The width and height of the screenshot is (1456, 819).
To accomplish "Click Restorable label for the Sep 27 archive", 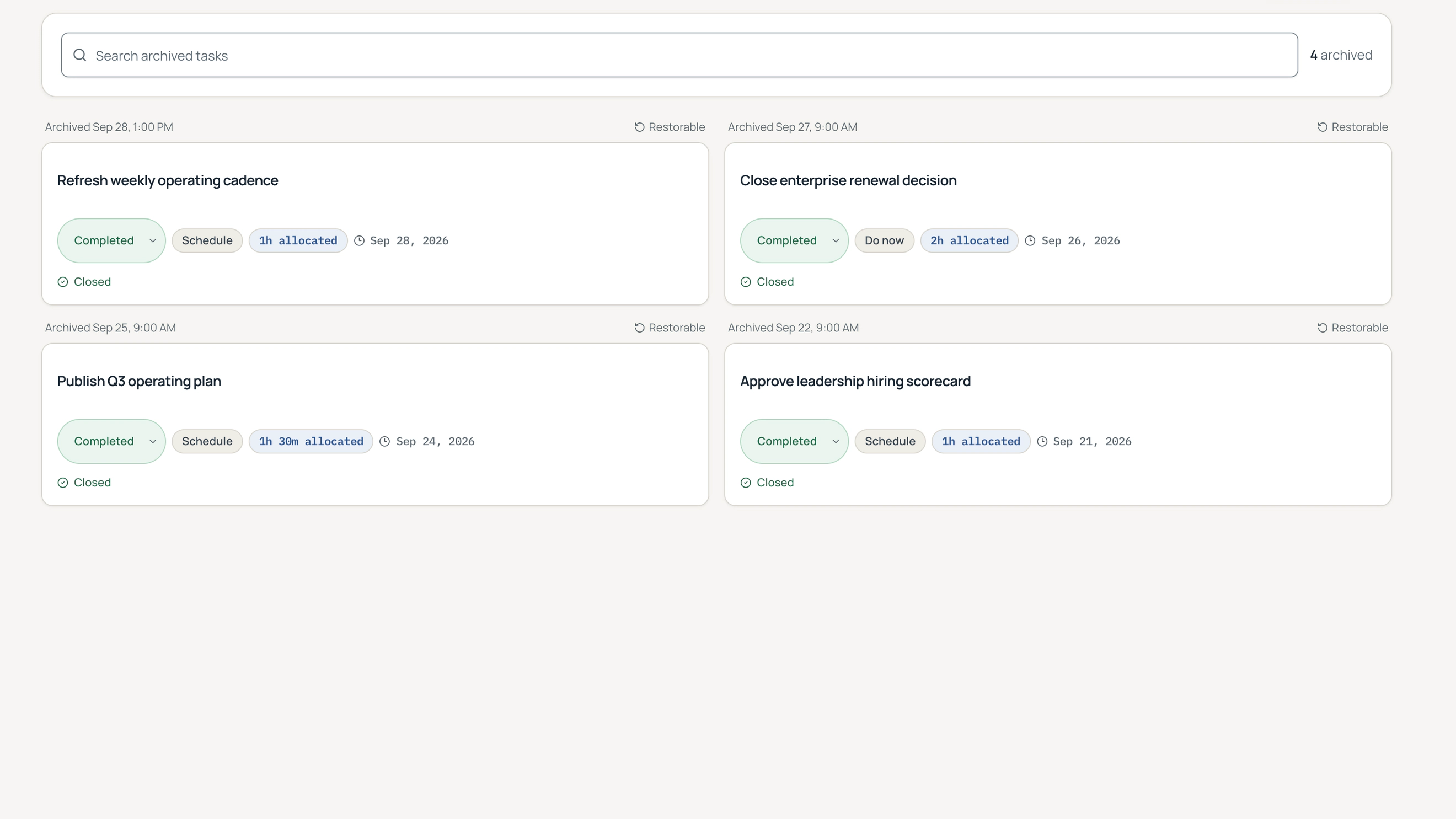I will tap(1359, 127).
